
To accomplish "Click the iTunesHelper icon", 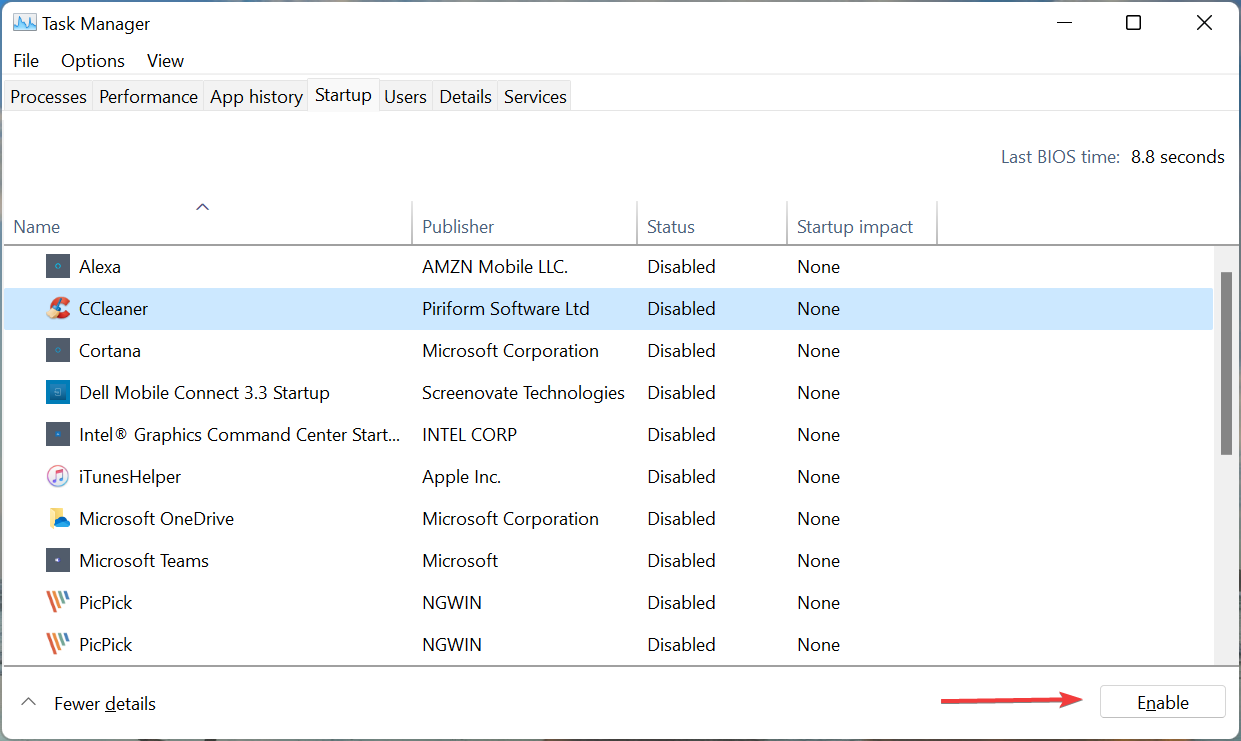I will (x=57, y=476).
